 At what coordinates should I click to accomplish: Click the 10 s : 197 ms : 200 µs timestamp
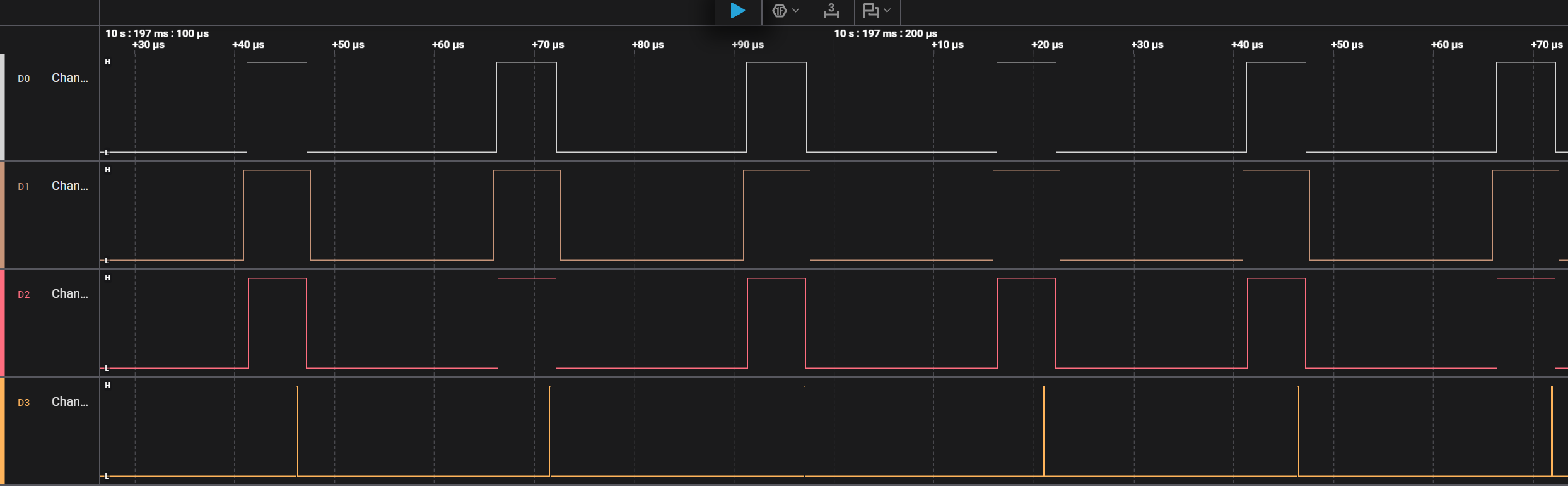885,33
